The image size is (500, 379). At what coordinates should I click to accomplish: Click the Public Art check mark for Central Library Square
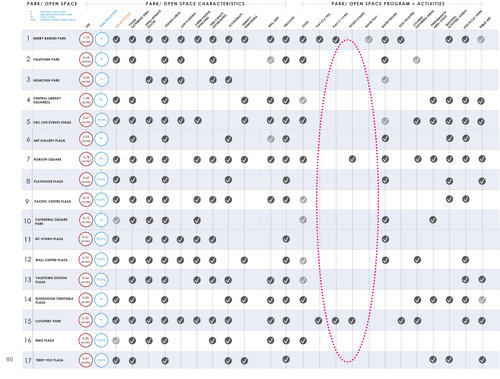tap(481, 101)
